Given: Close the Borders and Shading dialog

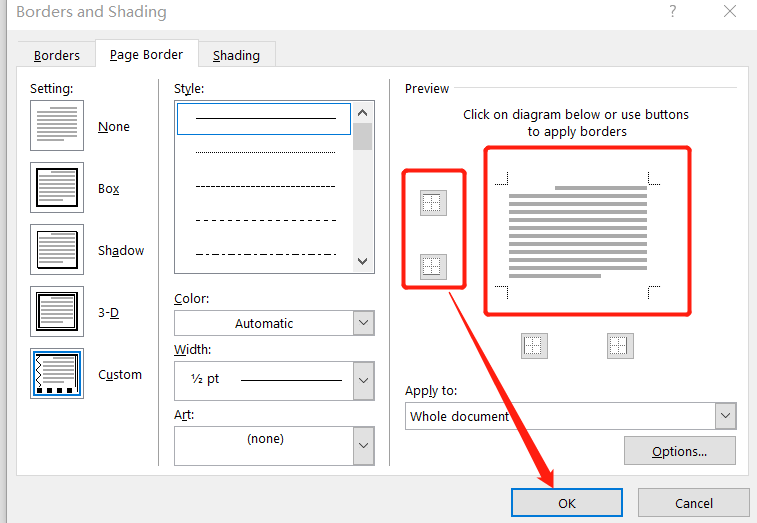Looking at the screenshot, I should pos(730,11).
